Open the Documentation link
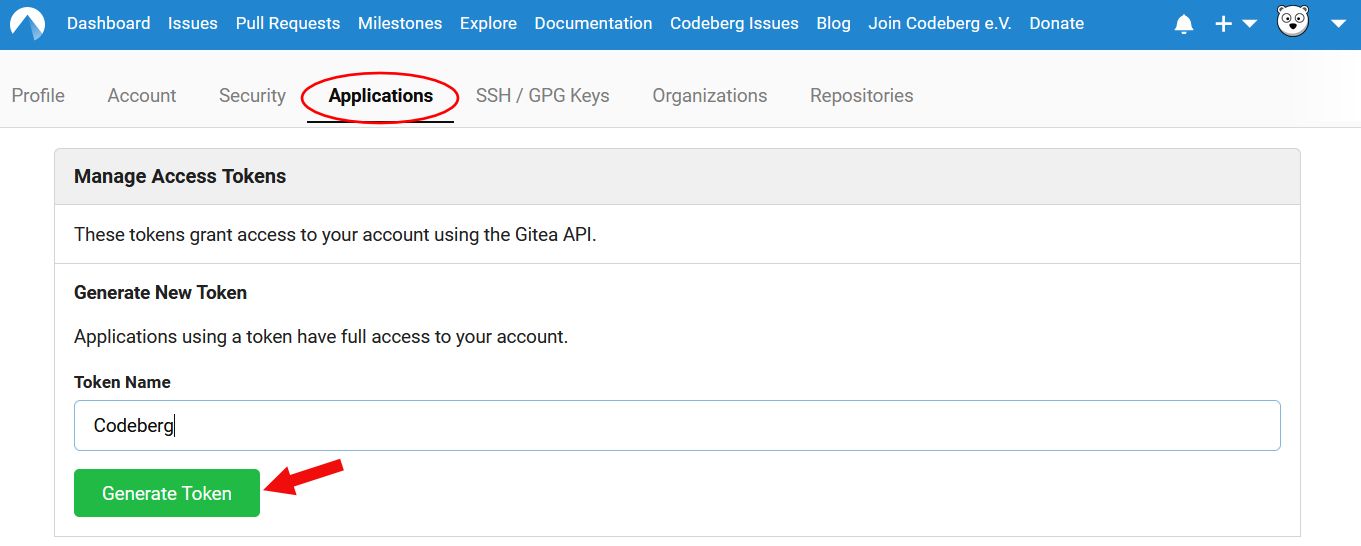1361x546 pixels. 593,23
